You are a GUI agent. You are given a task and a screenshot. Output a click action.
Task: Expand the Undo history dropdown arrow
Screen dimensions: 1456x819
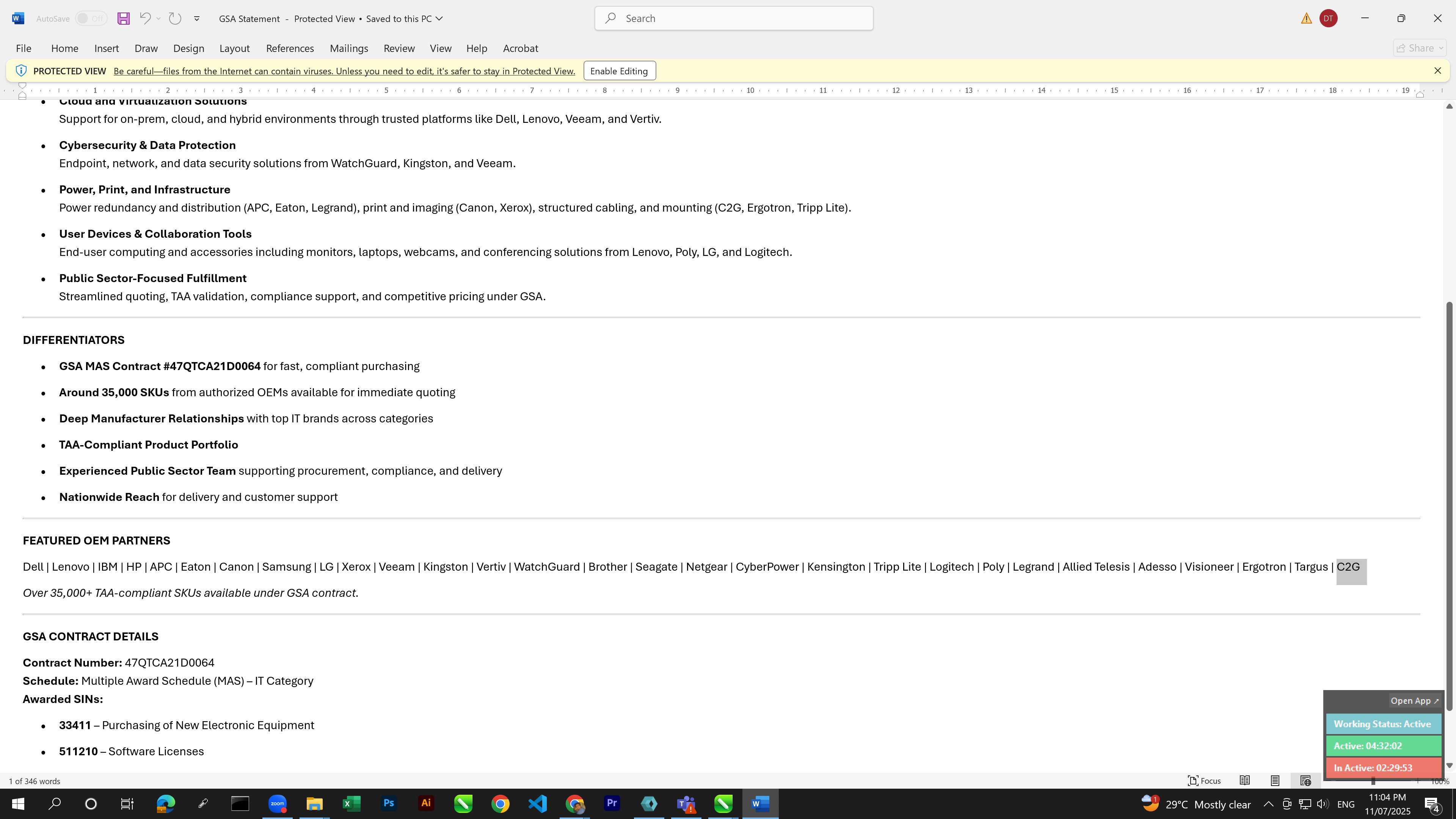tap(158, 19)
